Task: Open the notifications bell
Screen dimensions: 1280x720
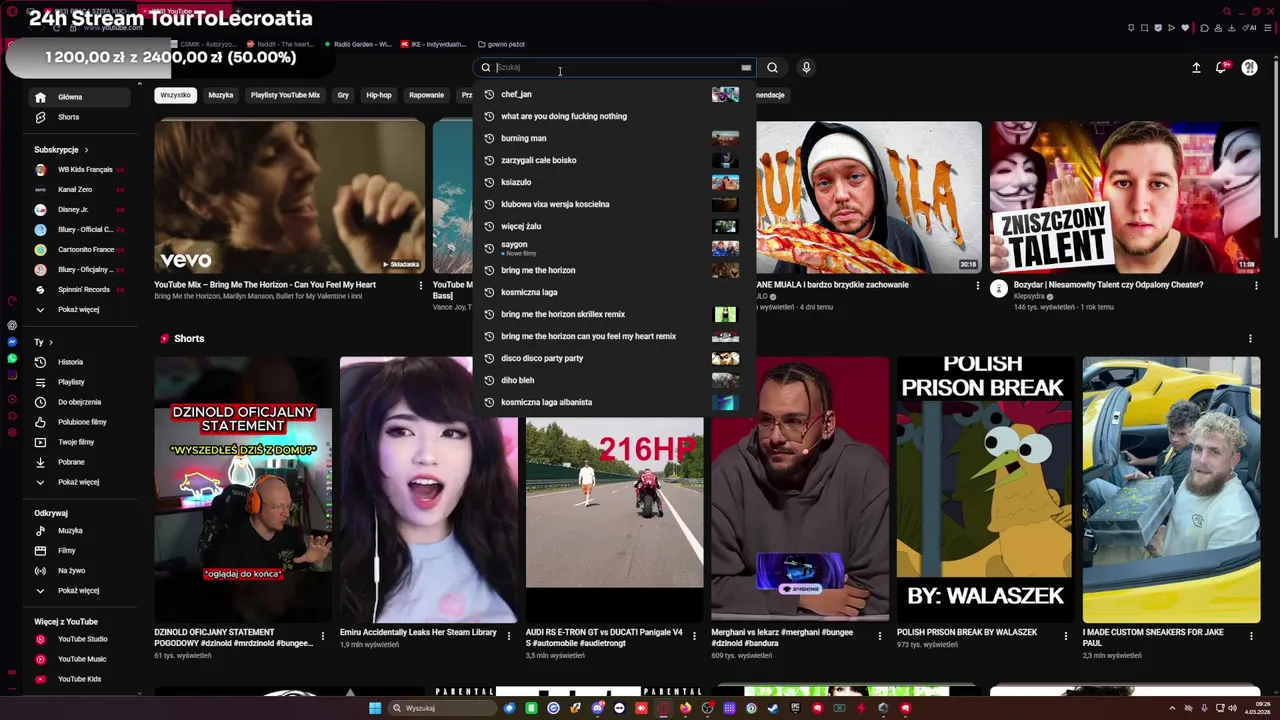Action: point(1222,67)
